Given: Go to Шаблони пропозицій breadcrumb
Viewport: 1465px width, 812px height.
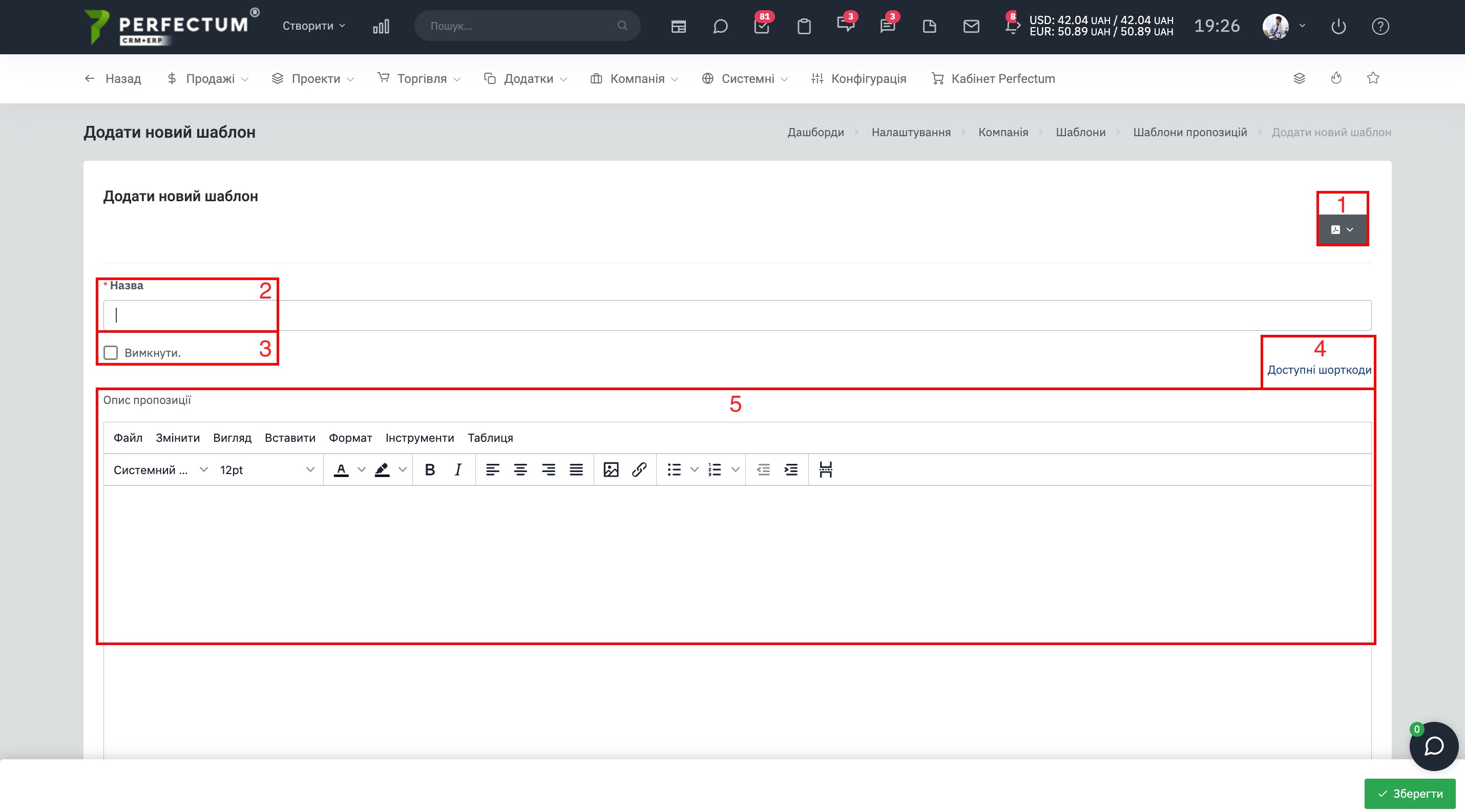Looking at the screenshot, I should (x=1190, y=132).
